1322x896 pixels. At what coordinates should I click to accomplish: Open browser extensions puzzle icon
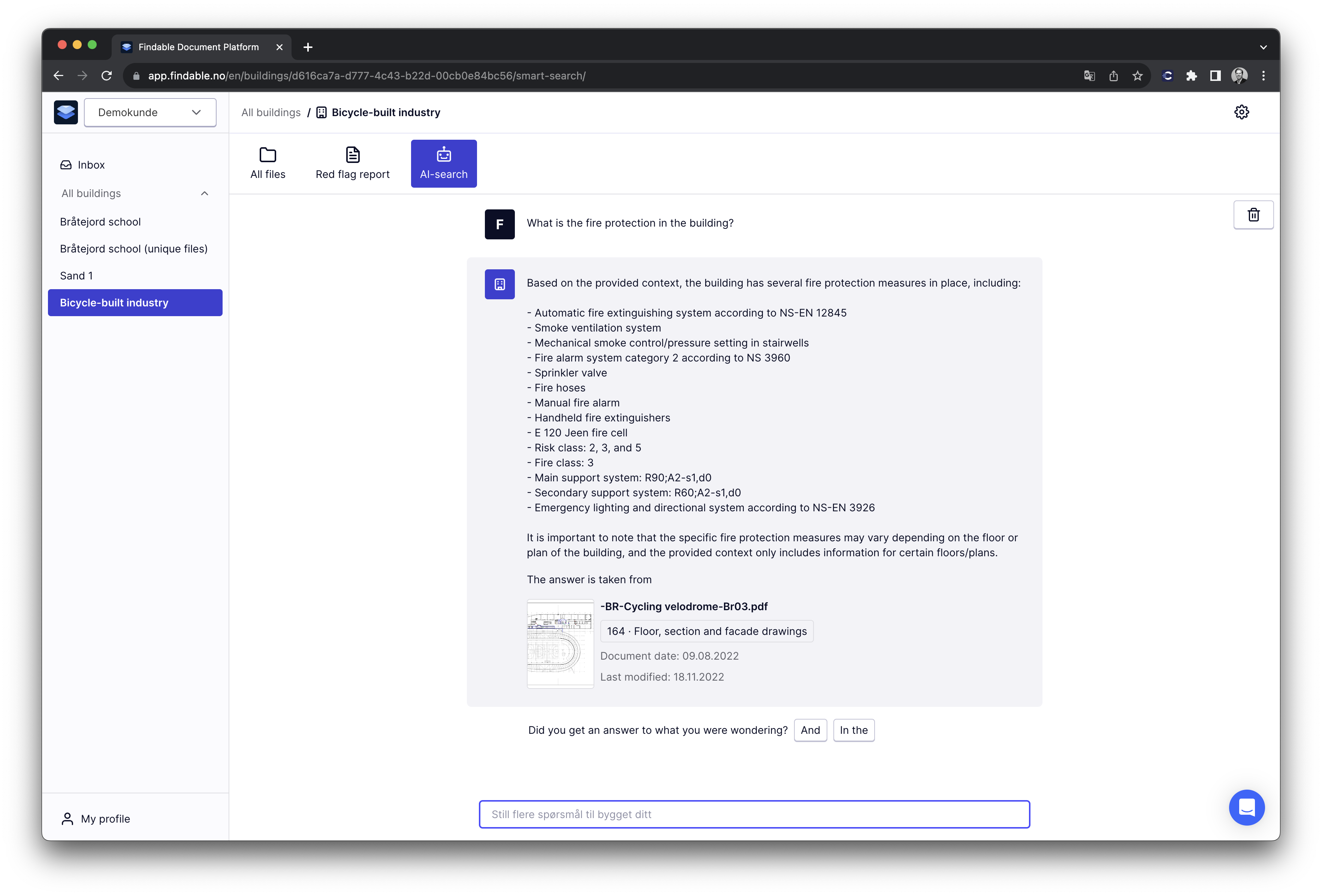coord(1191,76)
